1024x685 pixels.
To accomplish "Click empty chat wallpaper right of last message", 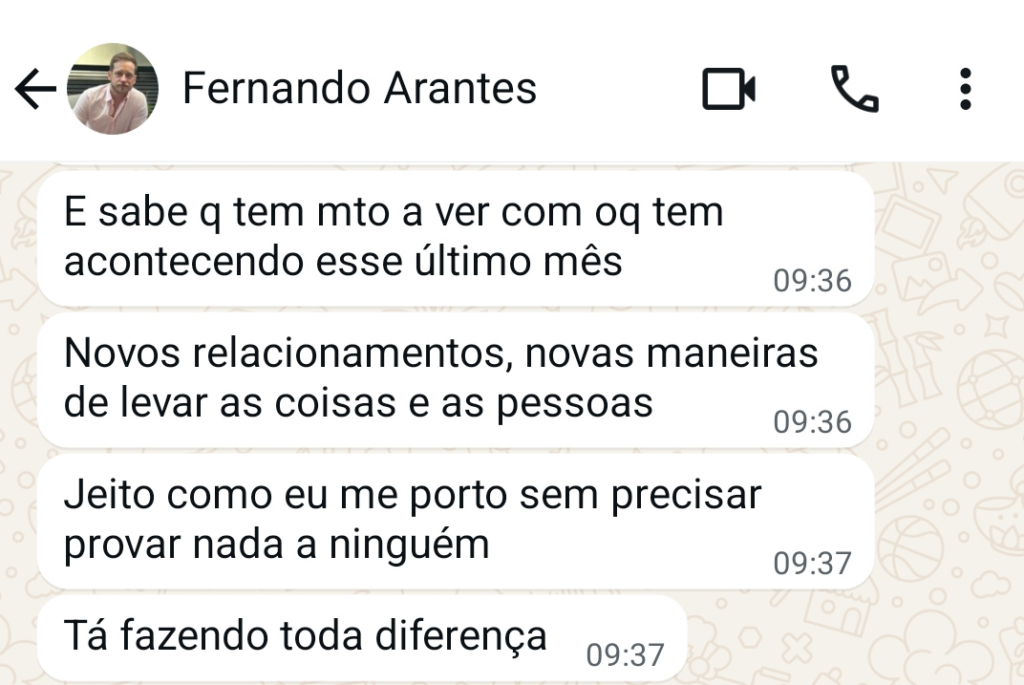I will pyautogui.click(x=850, y=640).
